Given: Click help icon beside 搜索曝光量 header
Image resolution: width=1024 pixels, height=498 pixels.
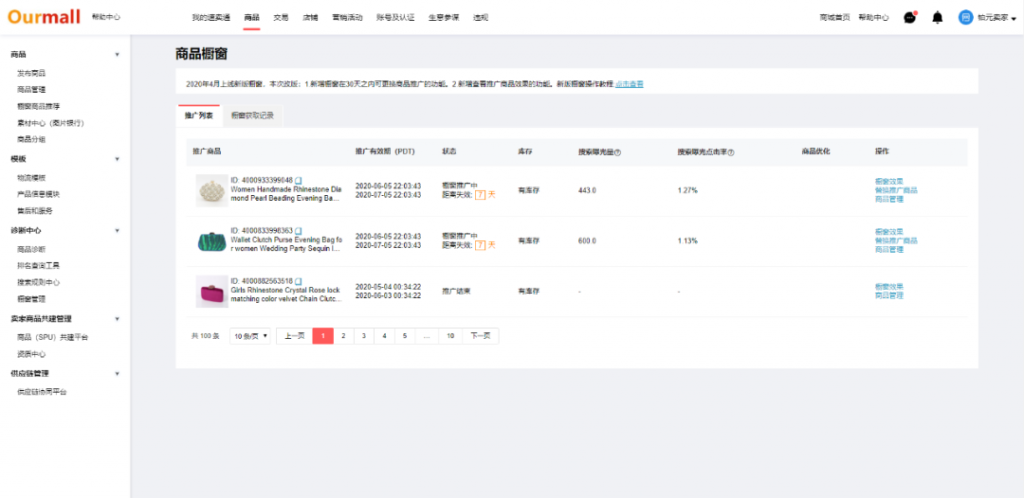Looking at the screenshot, I should click(x=617, y=152).
